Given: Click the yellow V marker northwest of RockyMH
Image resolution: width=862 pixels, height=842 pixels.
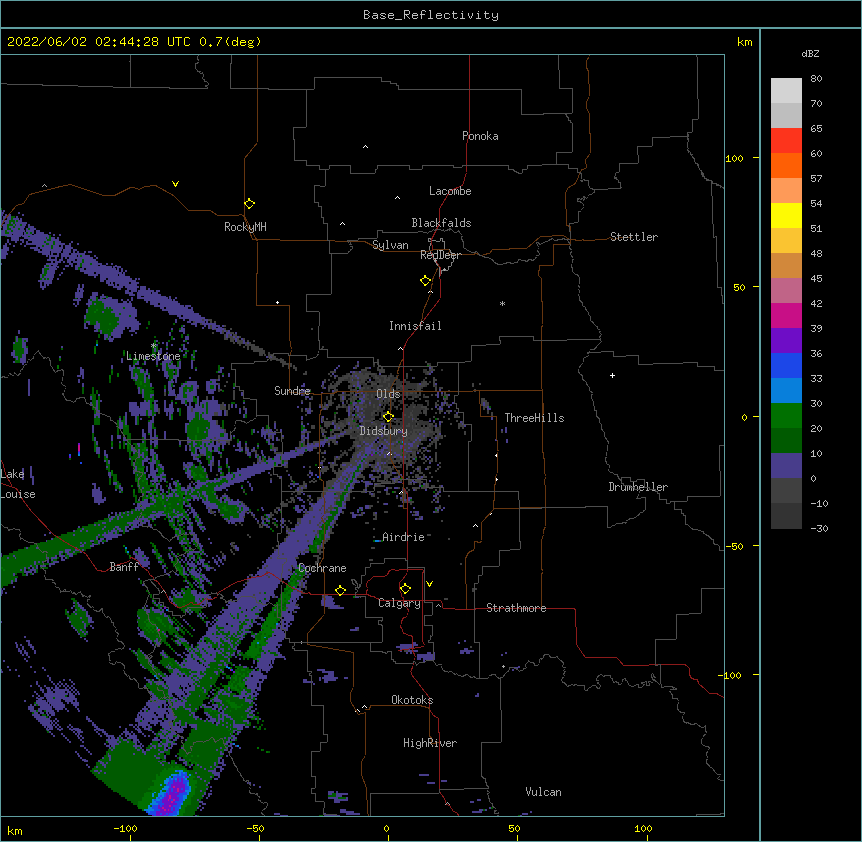Looking at the screenshot, I should (175, 184).
